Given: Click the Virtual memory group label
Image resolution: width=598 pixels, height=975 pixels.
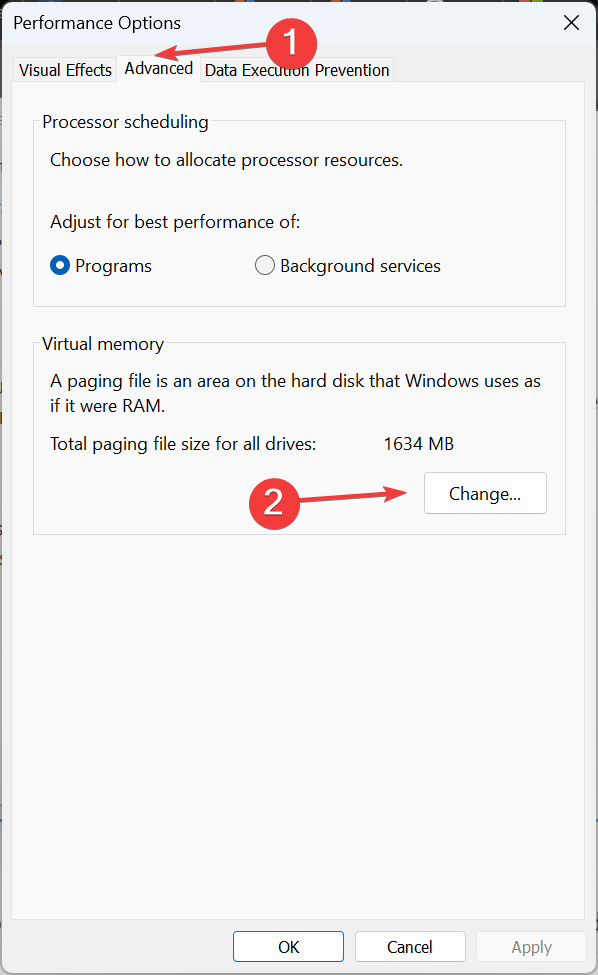Looking at the screenshot, I should click(x=103, y=344).
